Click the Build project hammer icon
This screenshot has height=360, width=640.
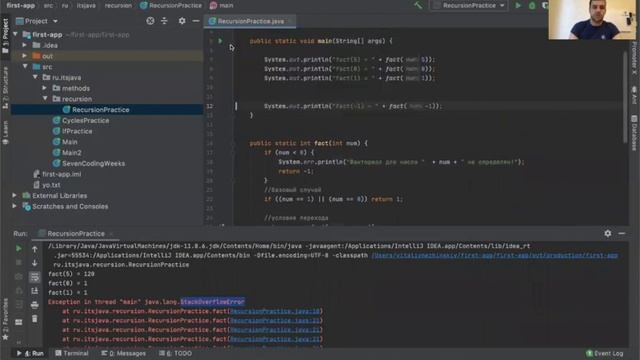[418, 5]
